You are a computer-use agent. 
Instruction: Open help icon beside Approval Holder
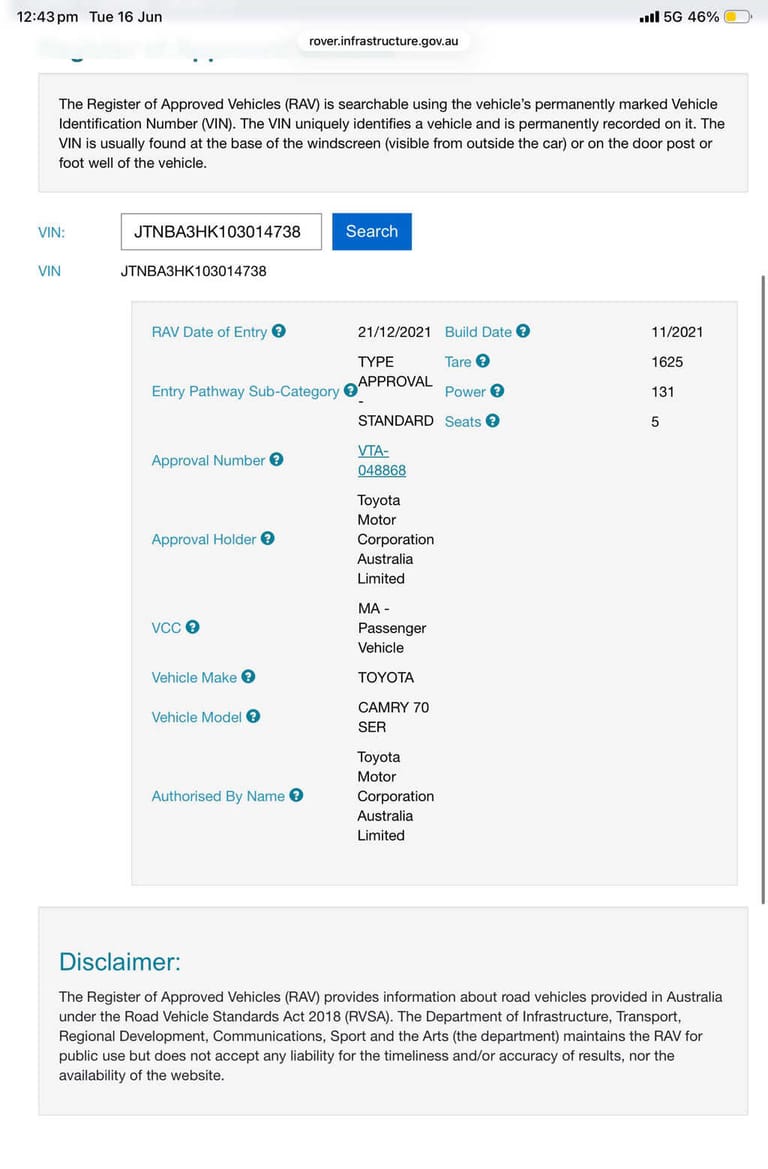pyautogui.click(x=268, y=538)
